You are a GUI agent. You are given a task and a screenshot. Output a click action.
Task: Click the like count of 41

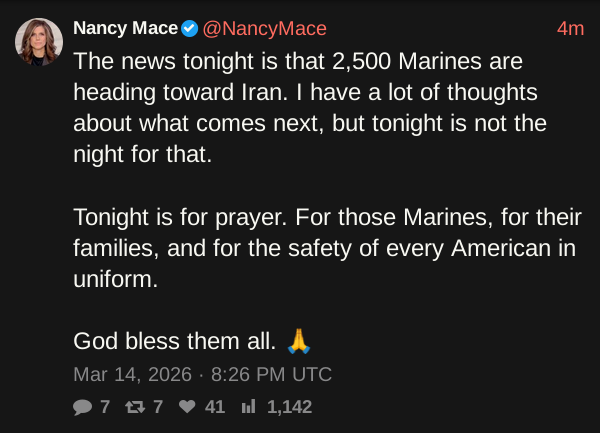214,407
